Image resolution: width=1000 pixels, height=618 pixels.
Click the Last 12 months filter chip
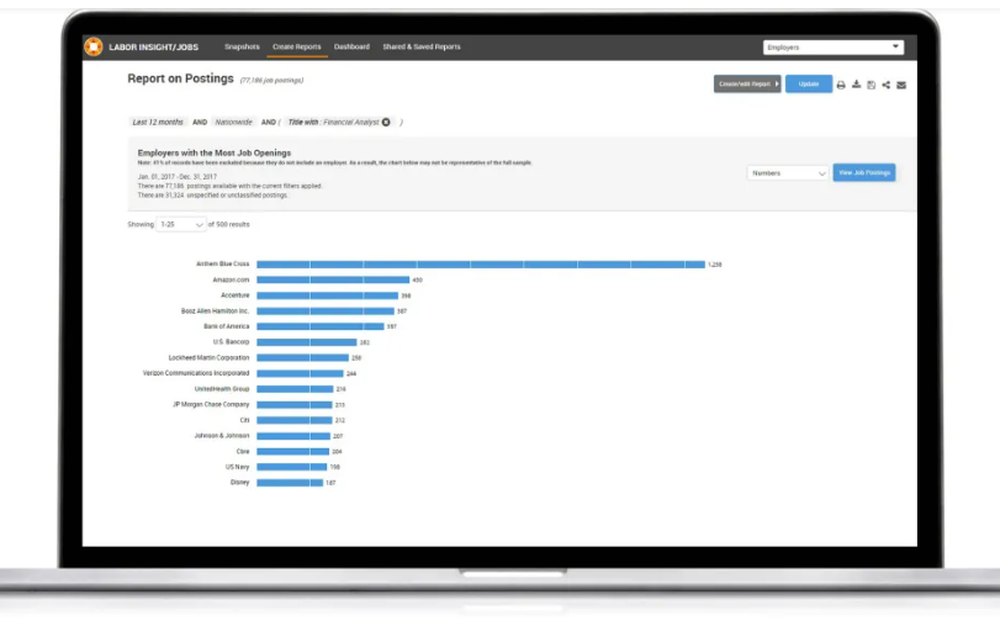(158, 122)
